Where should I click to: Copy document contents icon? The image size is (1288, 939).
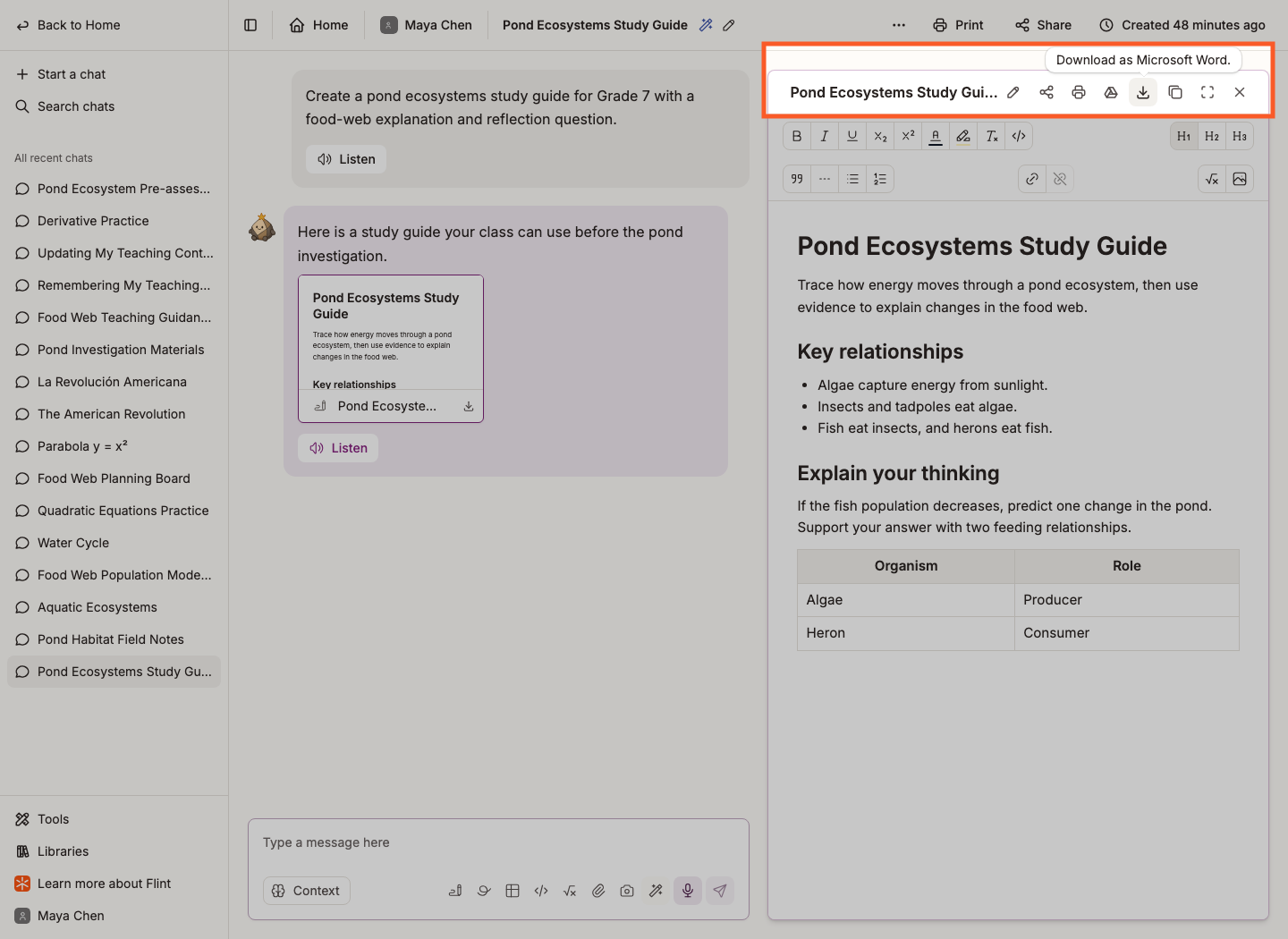[x=1175, y=92]
